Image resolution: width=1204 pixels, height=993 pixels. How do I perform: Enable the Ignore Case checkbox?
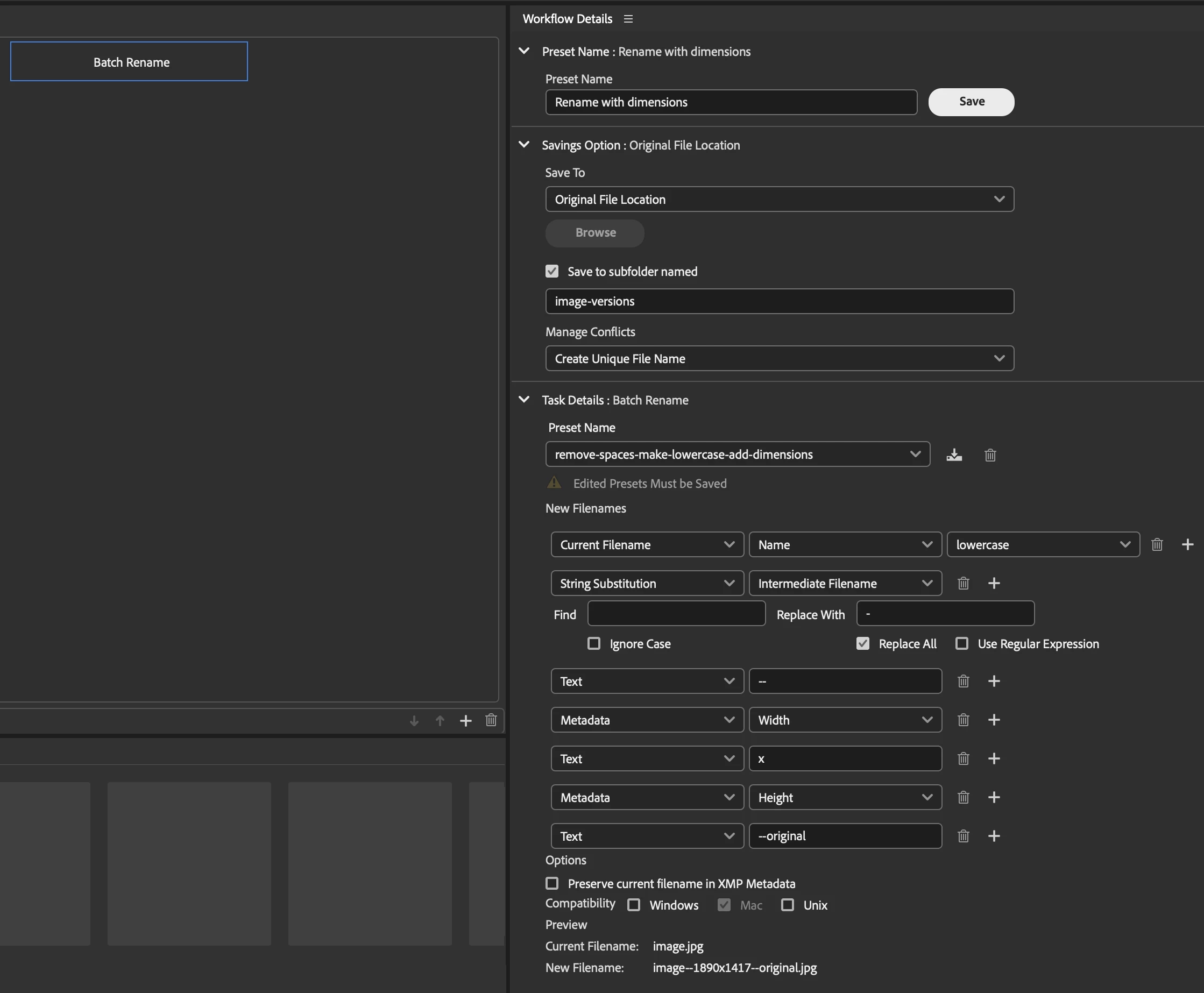coord(594,643)
